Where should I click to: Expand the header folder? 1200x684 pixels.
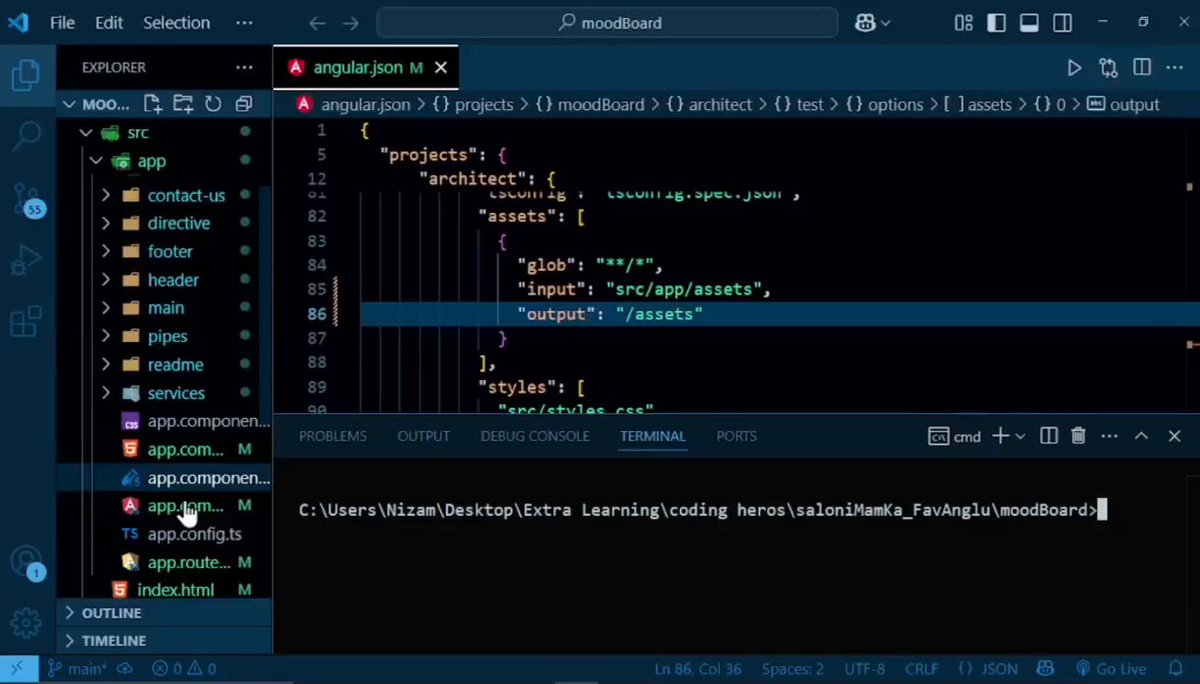click(105, 280)
